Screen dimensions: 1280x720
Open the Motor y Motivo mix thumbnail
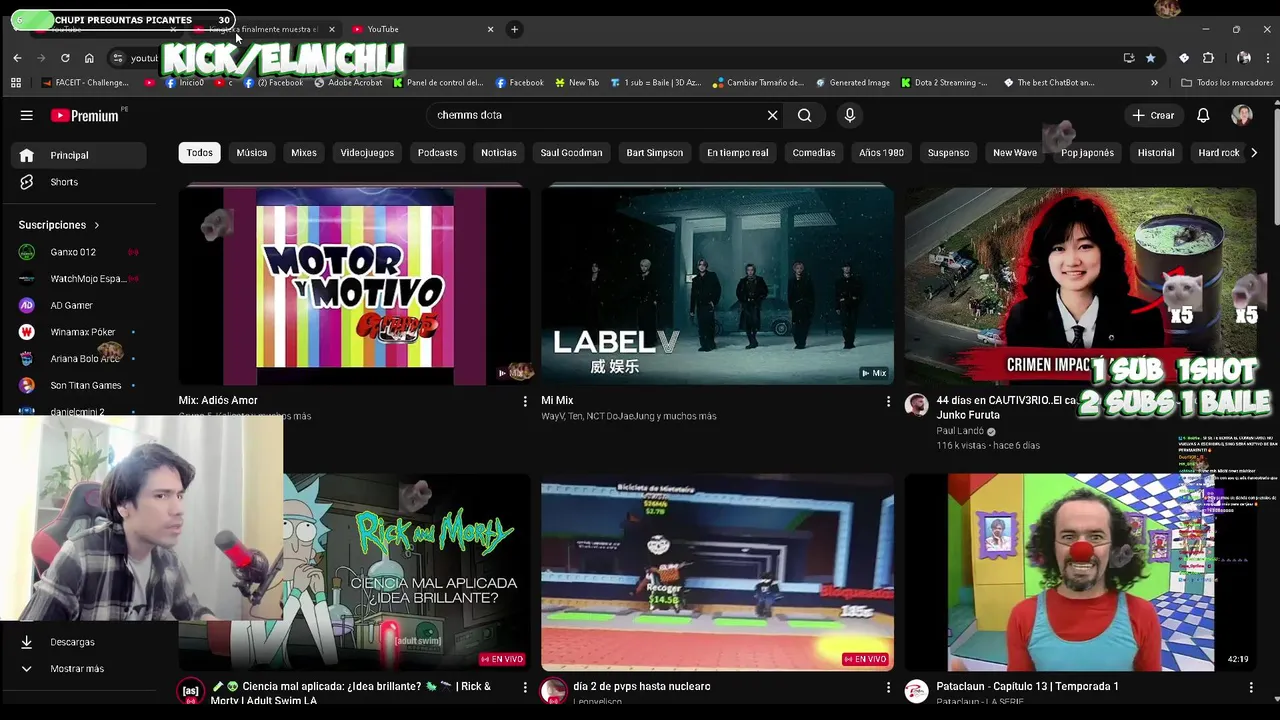pyautogui.click(x=354, y=285)
